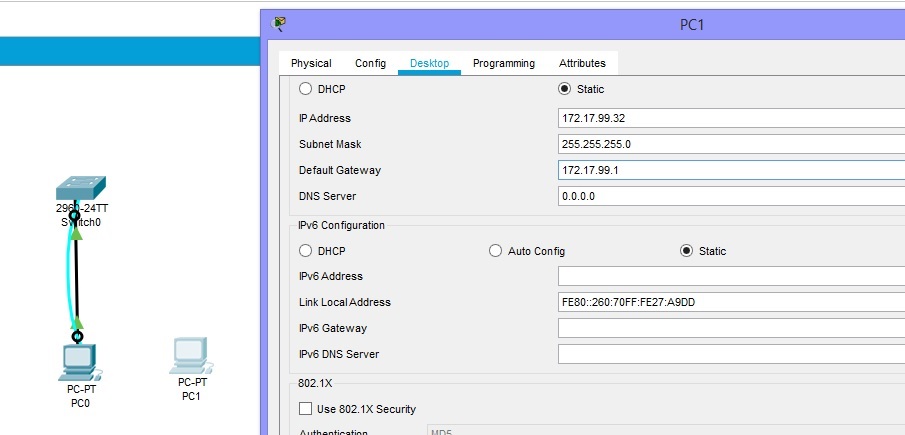This screenshot has height=435, width=905.
Task: Enable Auto Config for IPv6
Action: [495, 251]
